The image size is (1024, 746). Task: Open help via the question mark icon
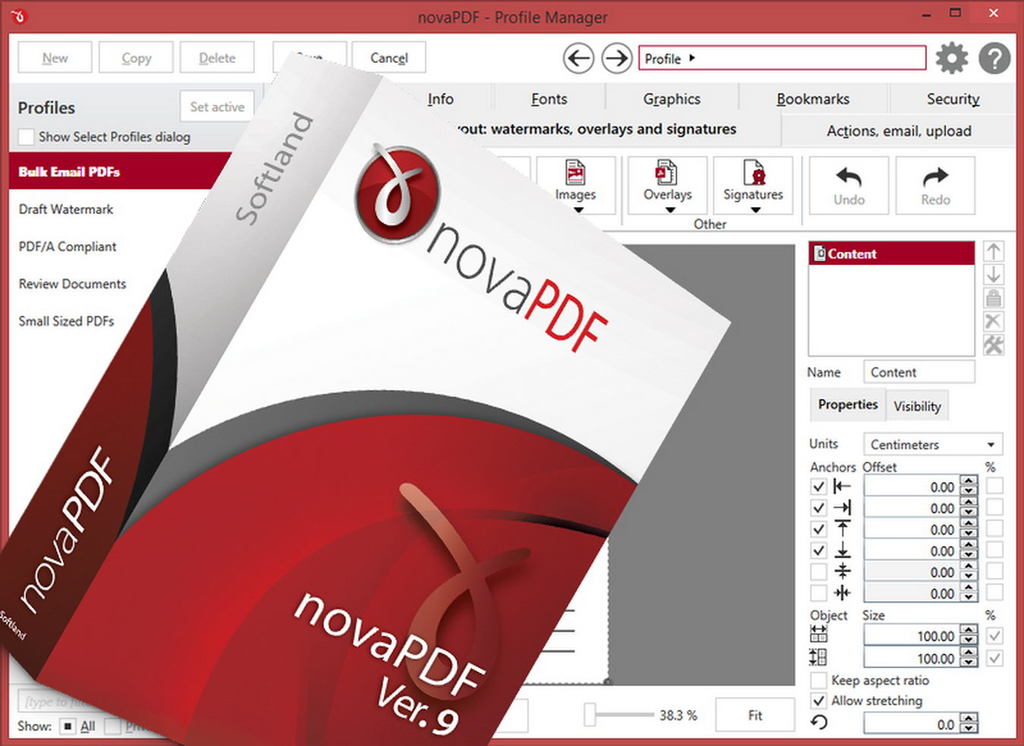click(995, 58)
